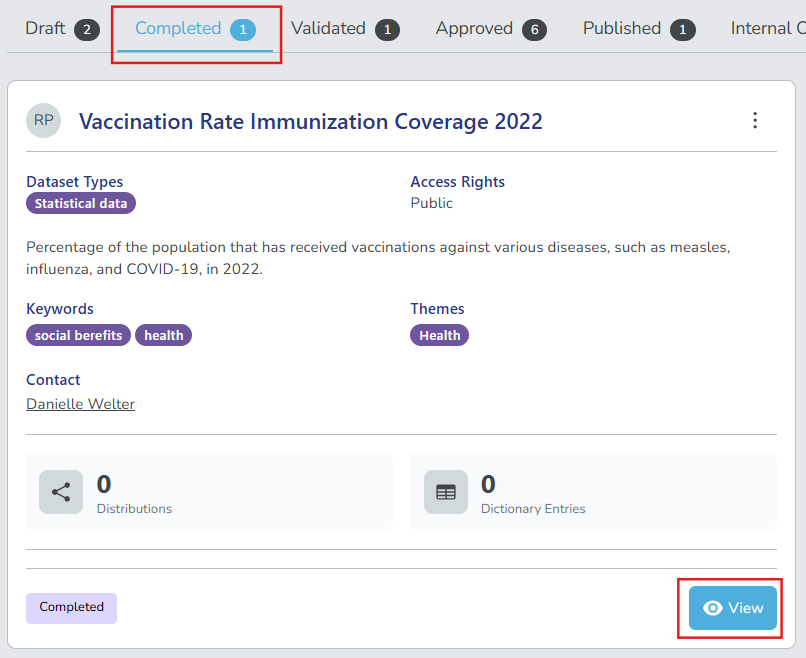Switch to the Draft tab
This screenshot has height=658, width=806.
tap(62, 29)
